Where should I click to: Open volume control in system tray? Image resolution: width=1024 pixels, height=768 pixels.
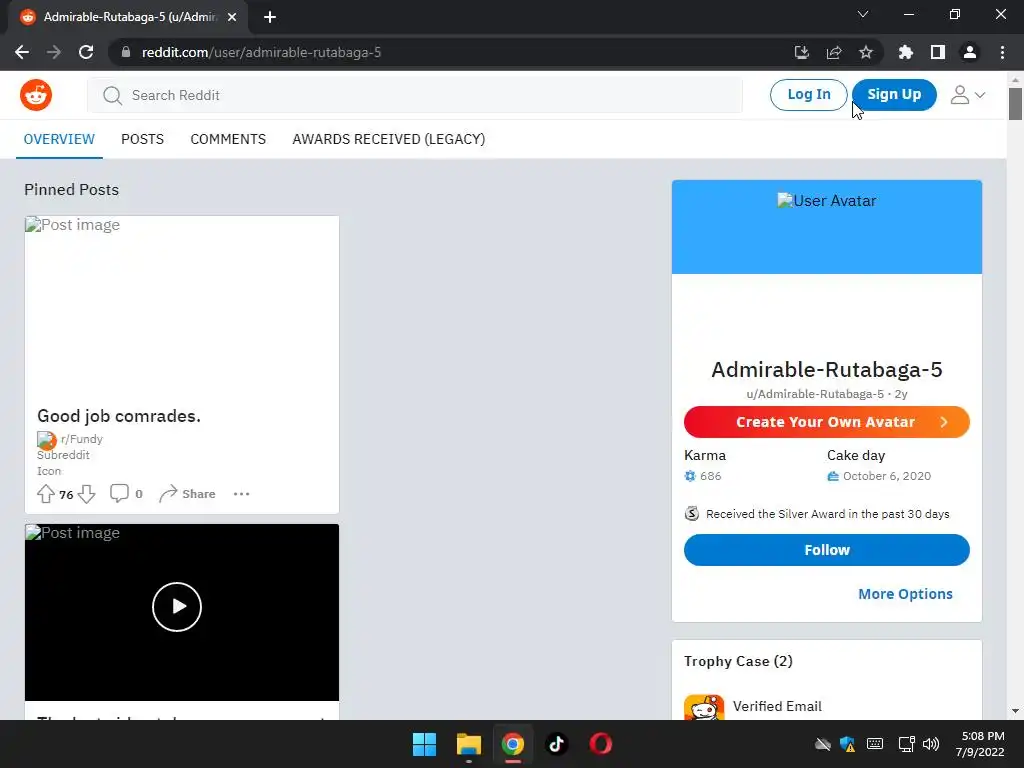(931, 744)
